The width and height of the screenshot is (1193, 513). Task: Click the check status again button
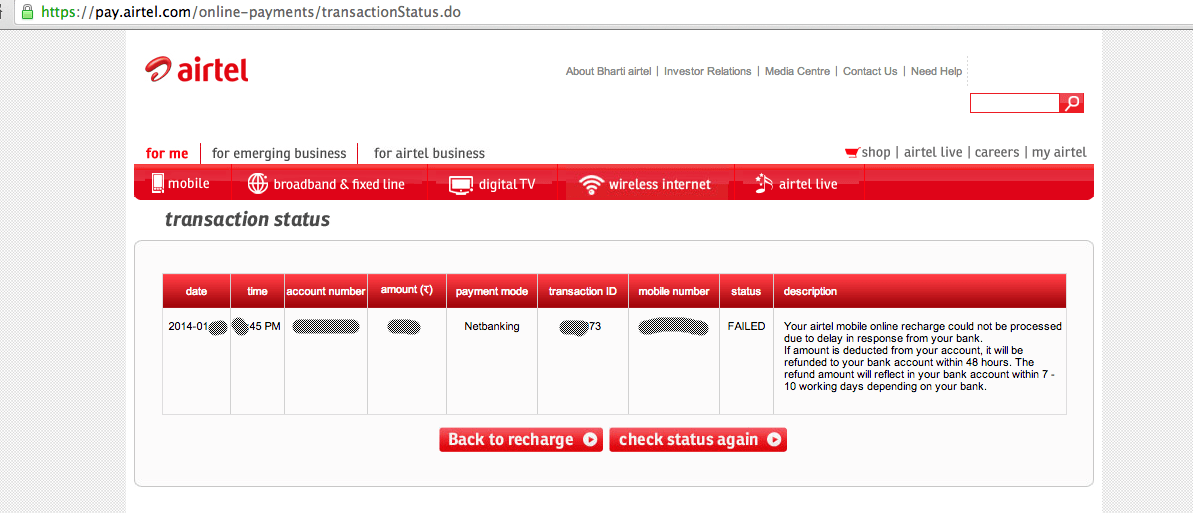698,439
